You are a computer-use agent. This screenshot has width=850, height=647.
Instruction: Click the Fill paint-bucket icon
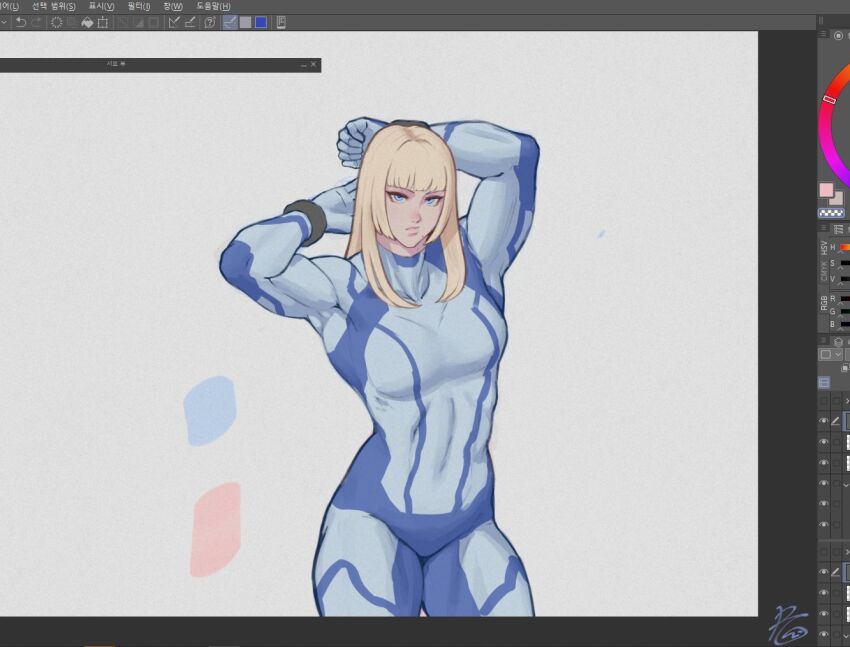pyautogui.click(x=87, y=22)
